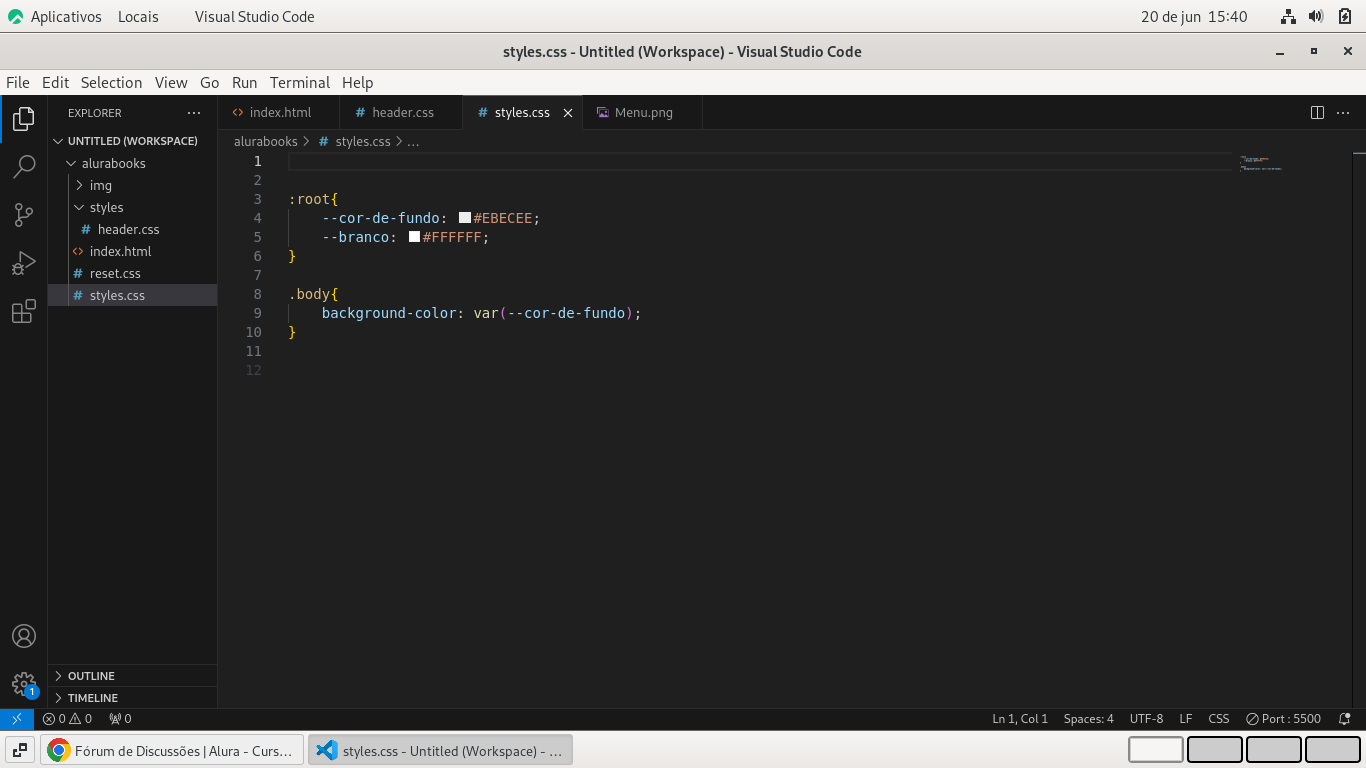Open the Manage gear icon
The width and height of the screenshot is (1366, 768).
[24, 684]
